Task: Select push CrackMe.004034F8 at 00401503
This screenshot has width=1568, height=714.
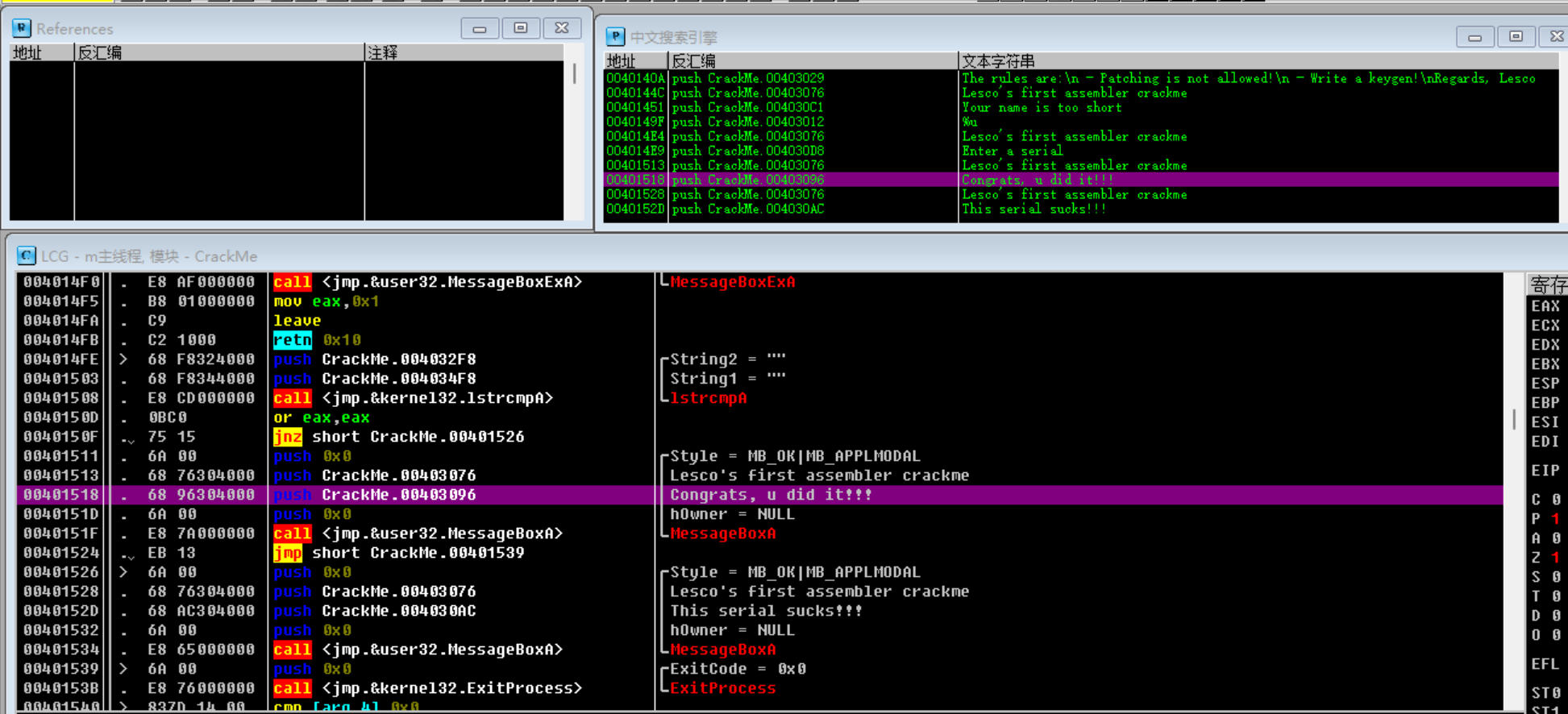Action: tap(759, 378)
